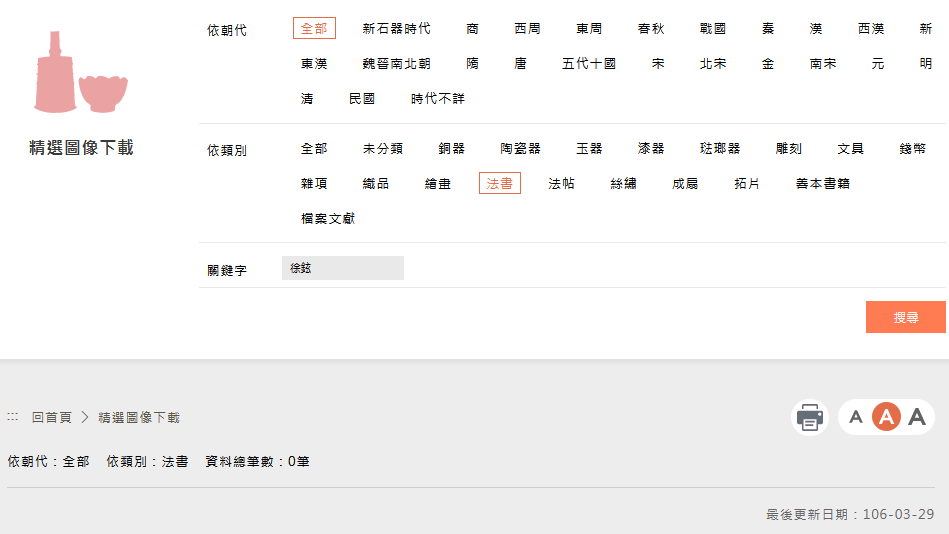Choose large font size A
The height and width of the screenshot is (534, 949).
[917, 417]
